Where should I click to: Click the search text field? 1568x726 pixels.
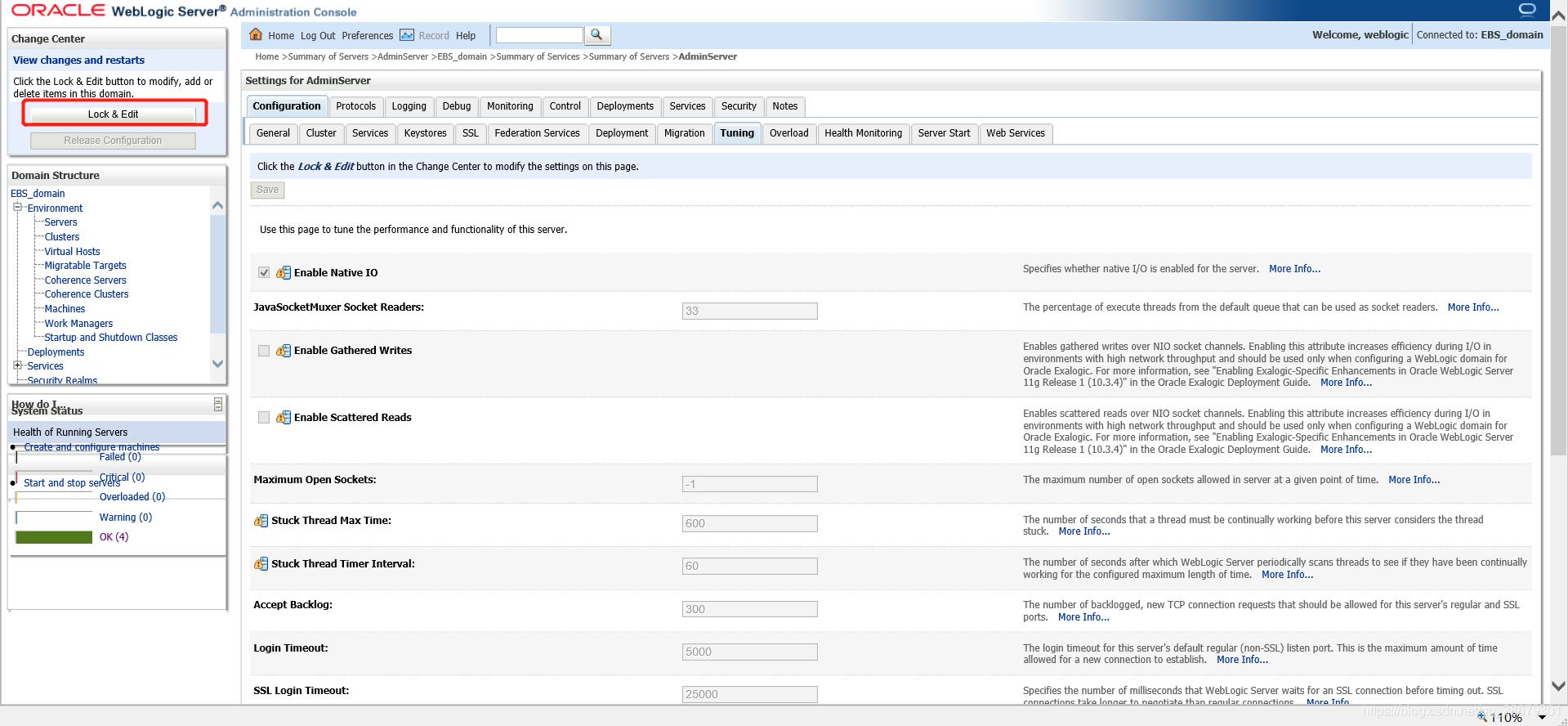[x=539, y=35]
